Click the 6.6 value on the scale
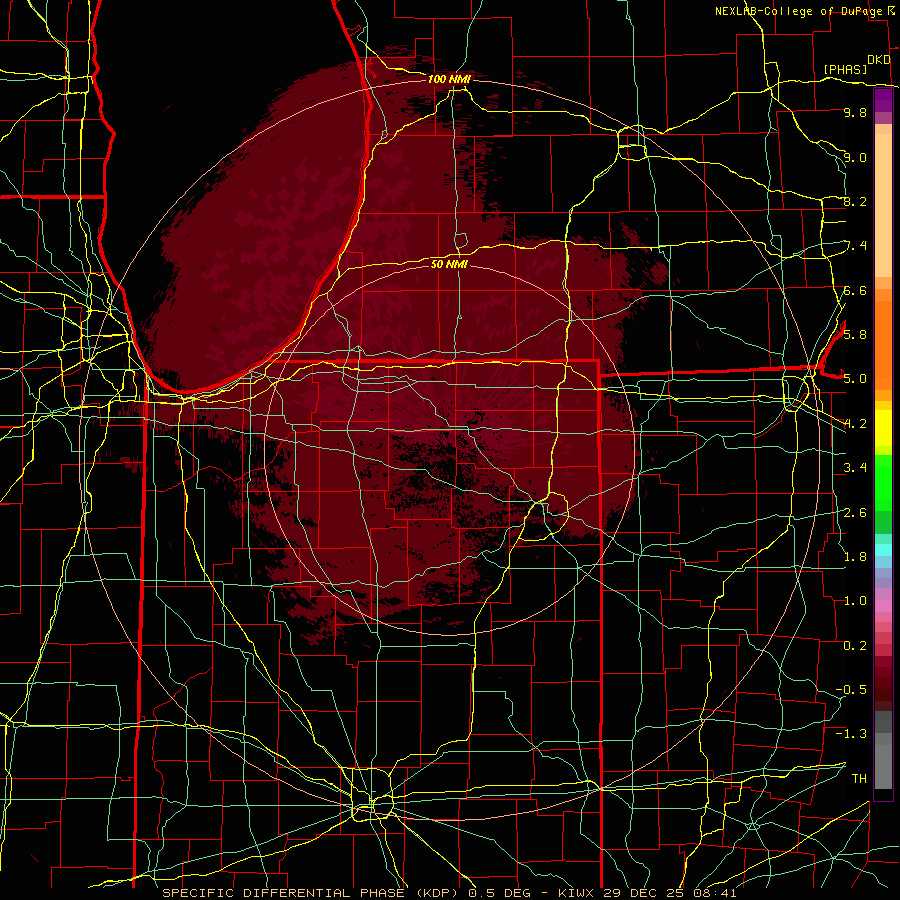 click(x=855, y=290)
